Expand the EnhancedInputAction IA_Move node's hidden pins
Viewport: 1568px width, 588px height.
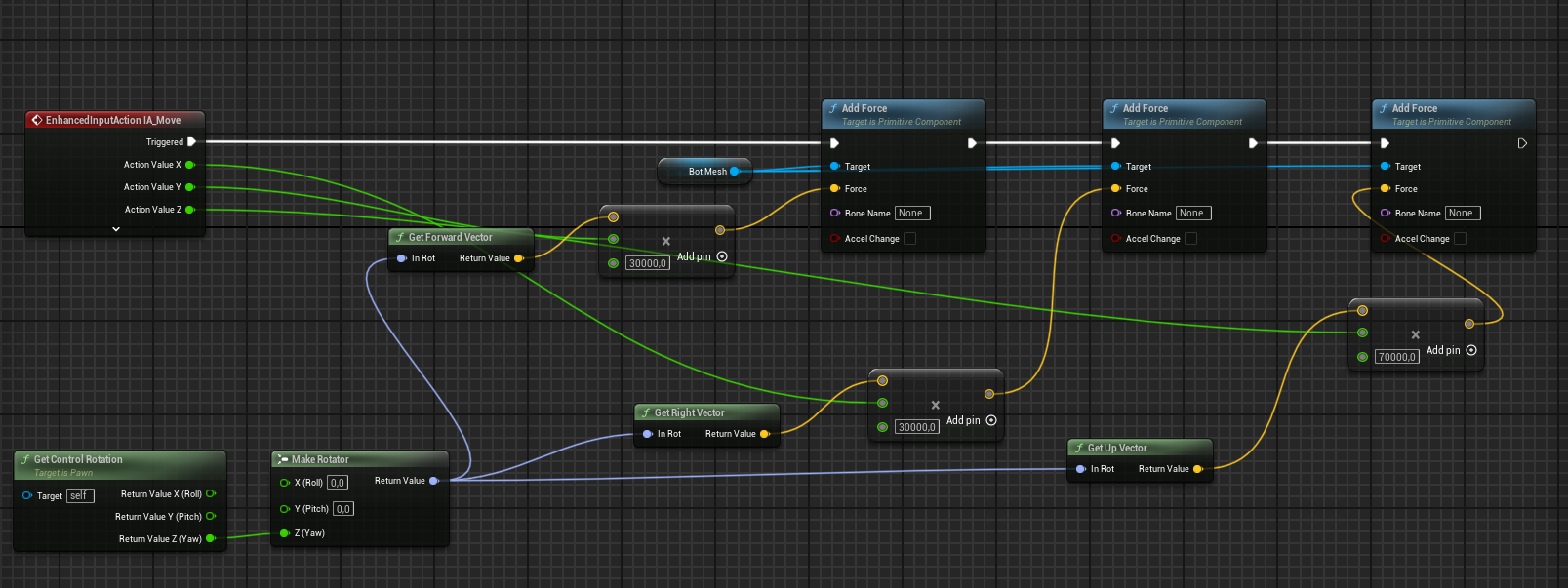tap(116, 229)
